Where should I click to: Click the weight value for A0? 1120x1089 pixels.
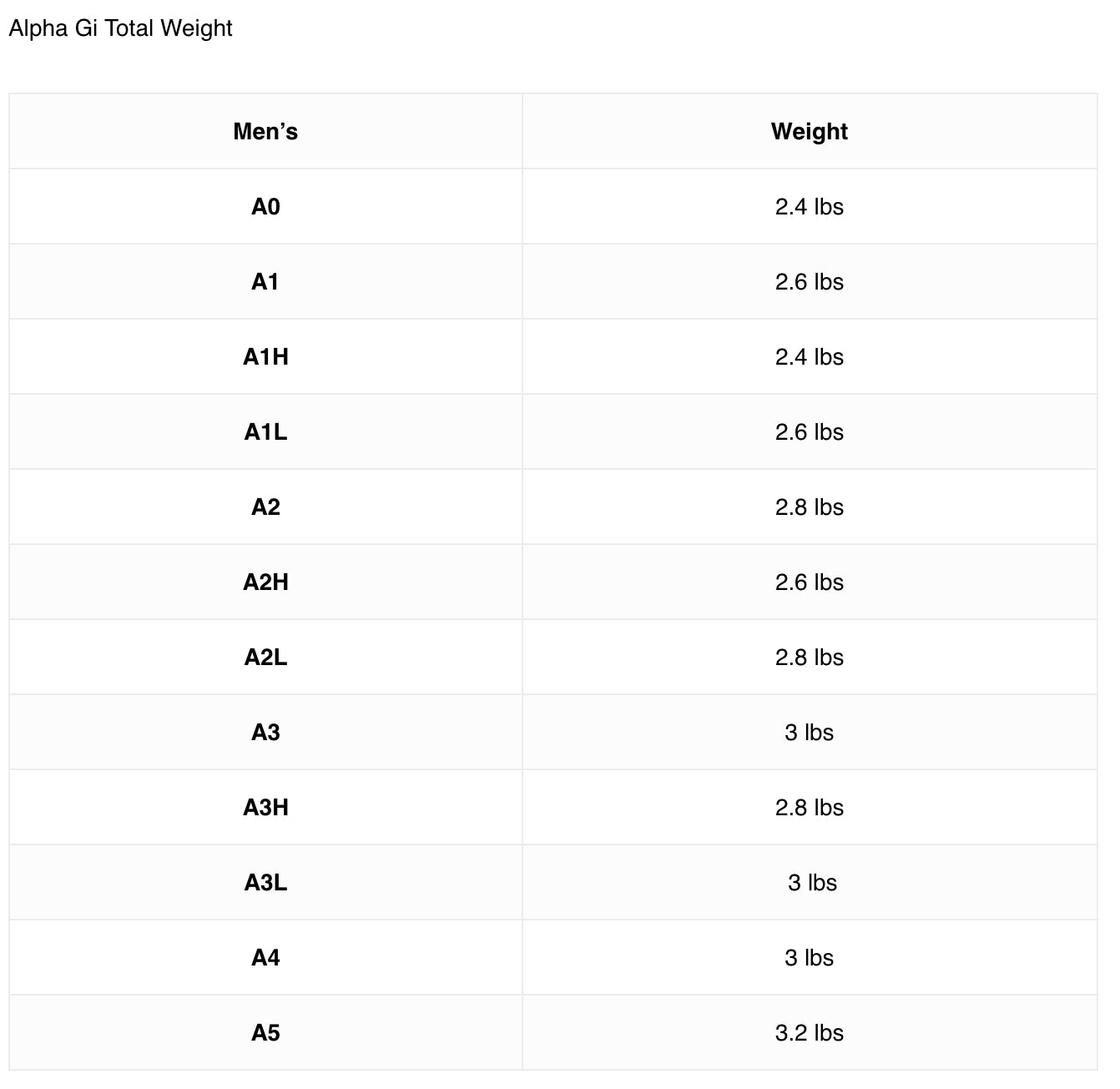pos(810,206)
